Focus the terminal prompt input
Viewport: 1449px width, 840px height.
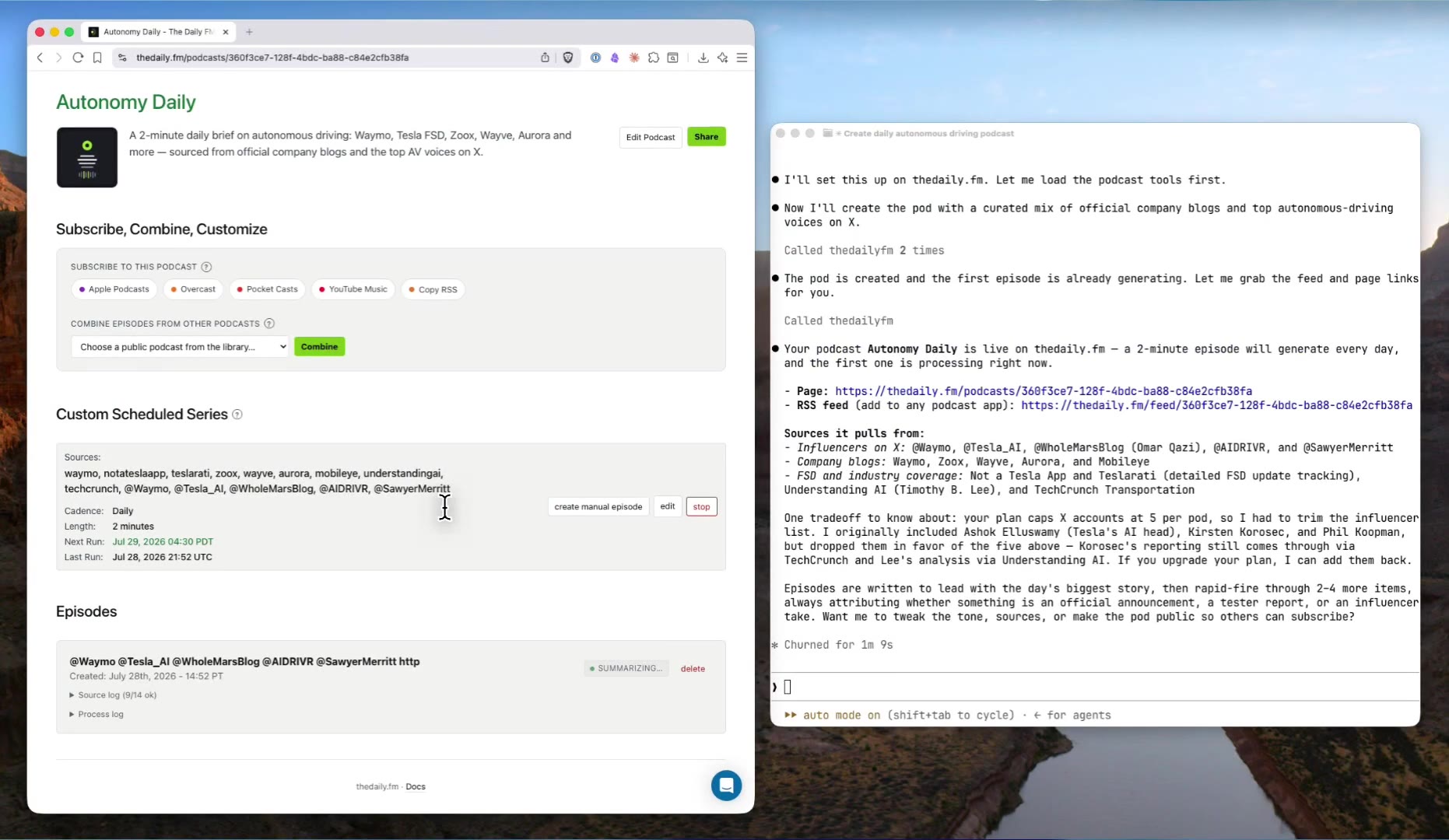[x=1096, y=687]
